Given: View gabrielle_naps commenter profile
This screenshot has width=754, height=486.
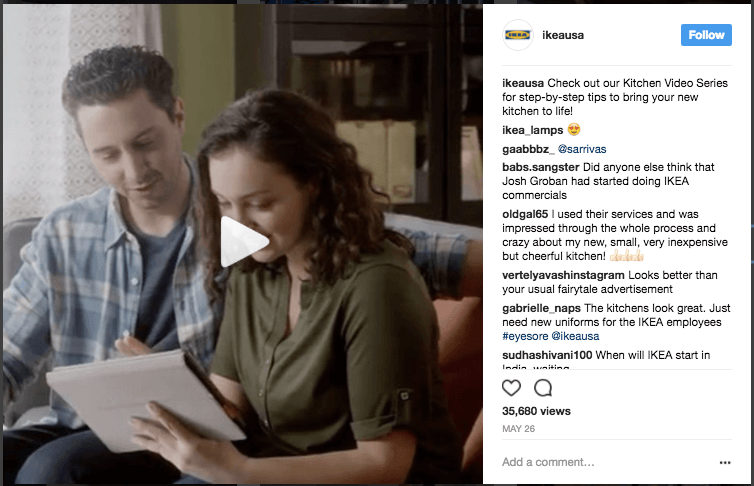Looking at the screenshot, I should pyautogui.click(x=541, y=308).
